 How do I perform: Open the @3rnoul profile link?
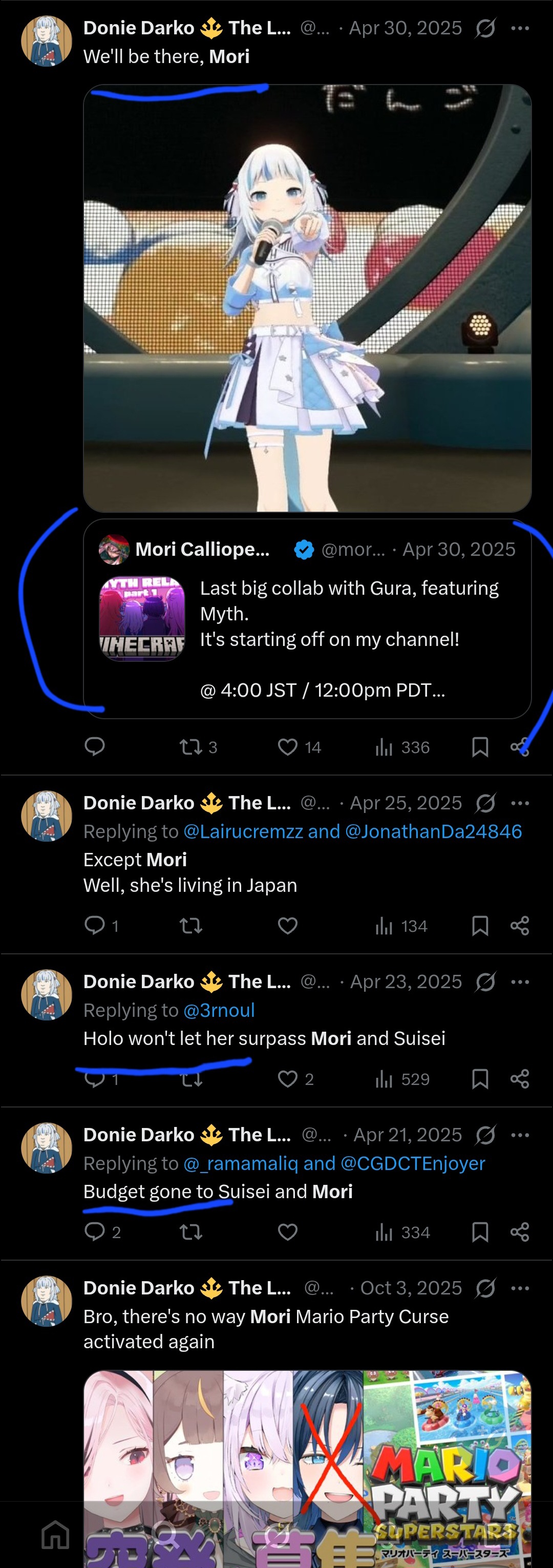click(219, 1011)
